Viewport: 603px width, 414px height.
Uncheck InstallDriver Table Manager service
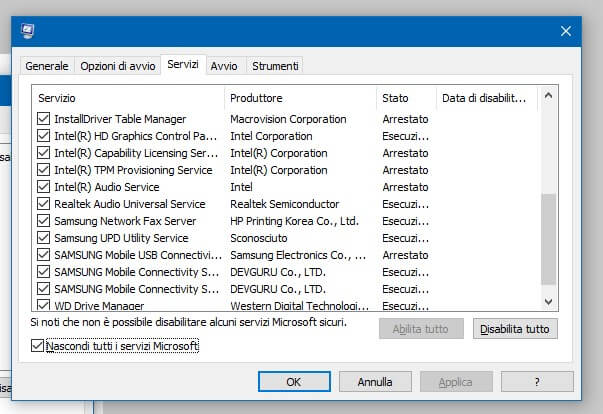pyautogui.click(x=43, y=119)
